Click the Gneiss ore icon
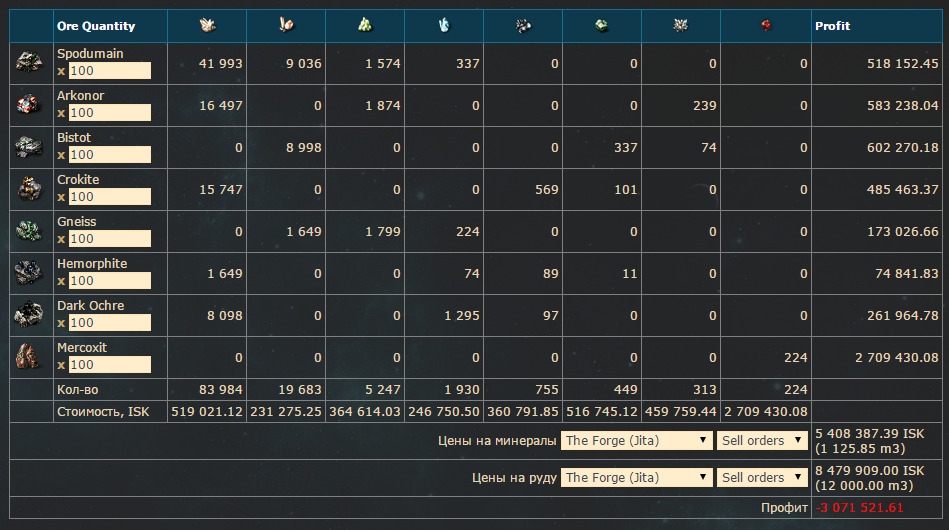 29,231
